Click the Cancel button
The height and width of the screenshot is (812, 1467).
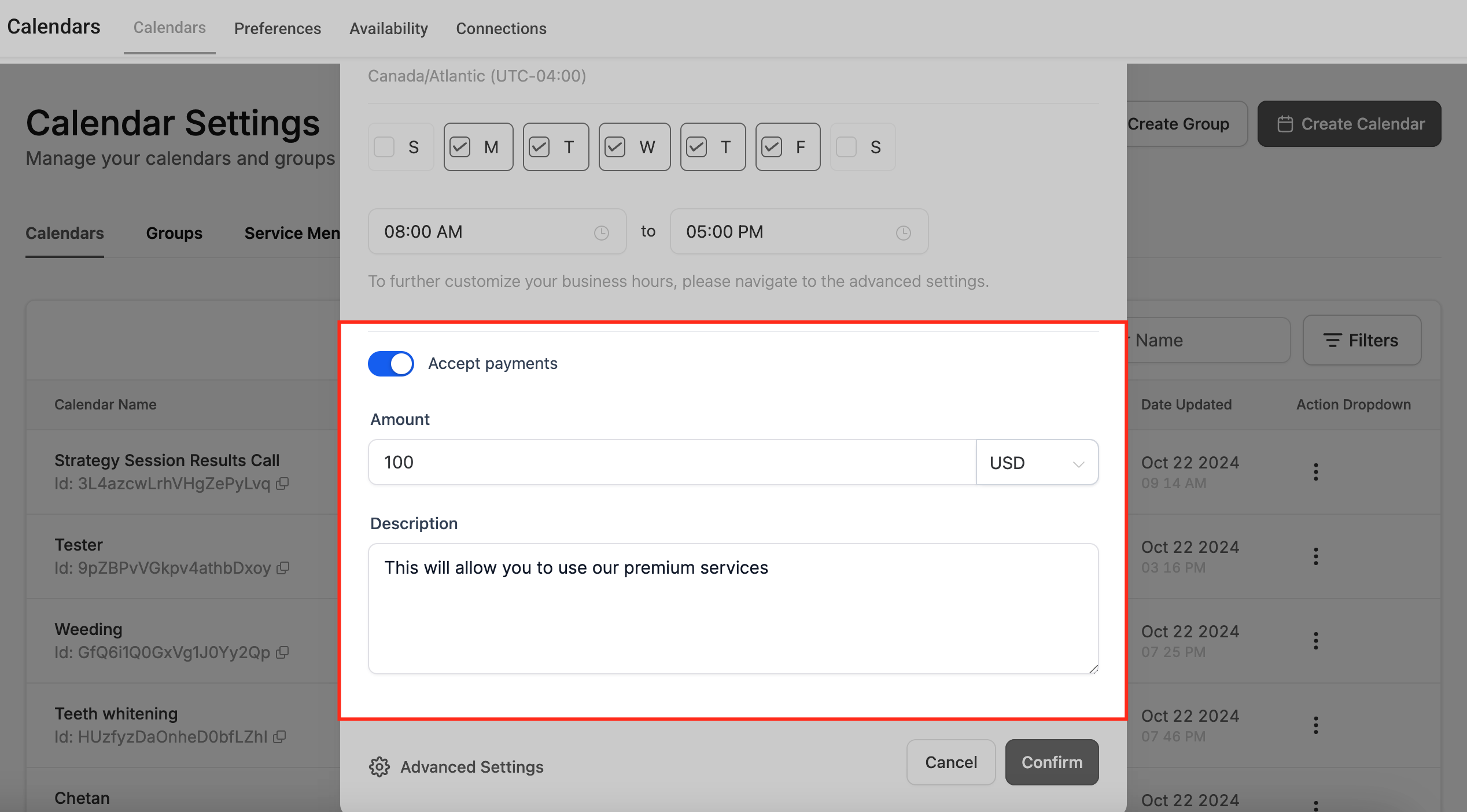(950, 762)
